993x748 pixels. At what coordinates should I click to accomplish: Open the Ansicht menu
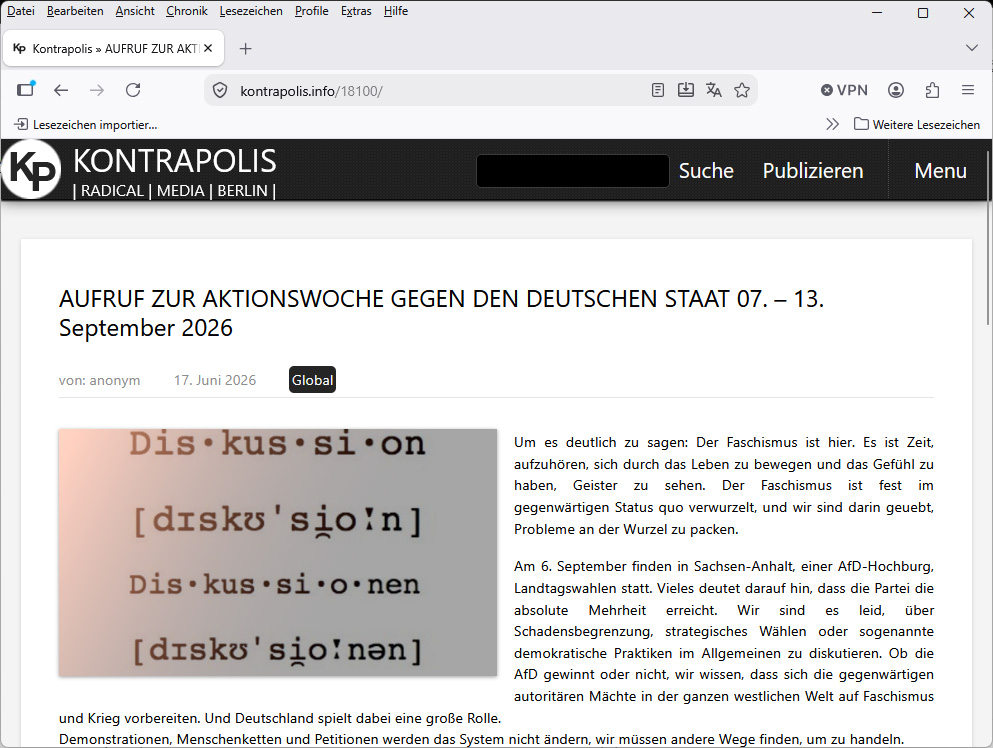tap(135, 11)
